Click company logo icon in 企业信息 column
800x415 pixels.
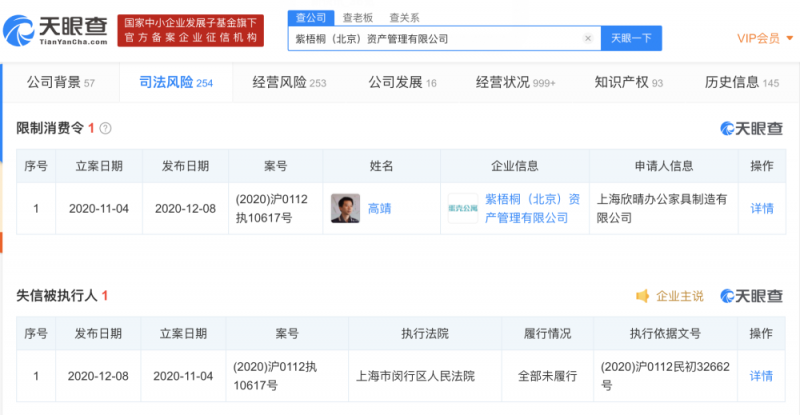[x=462, y=208]
